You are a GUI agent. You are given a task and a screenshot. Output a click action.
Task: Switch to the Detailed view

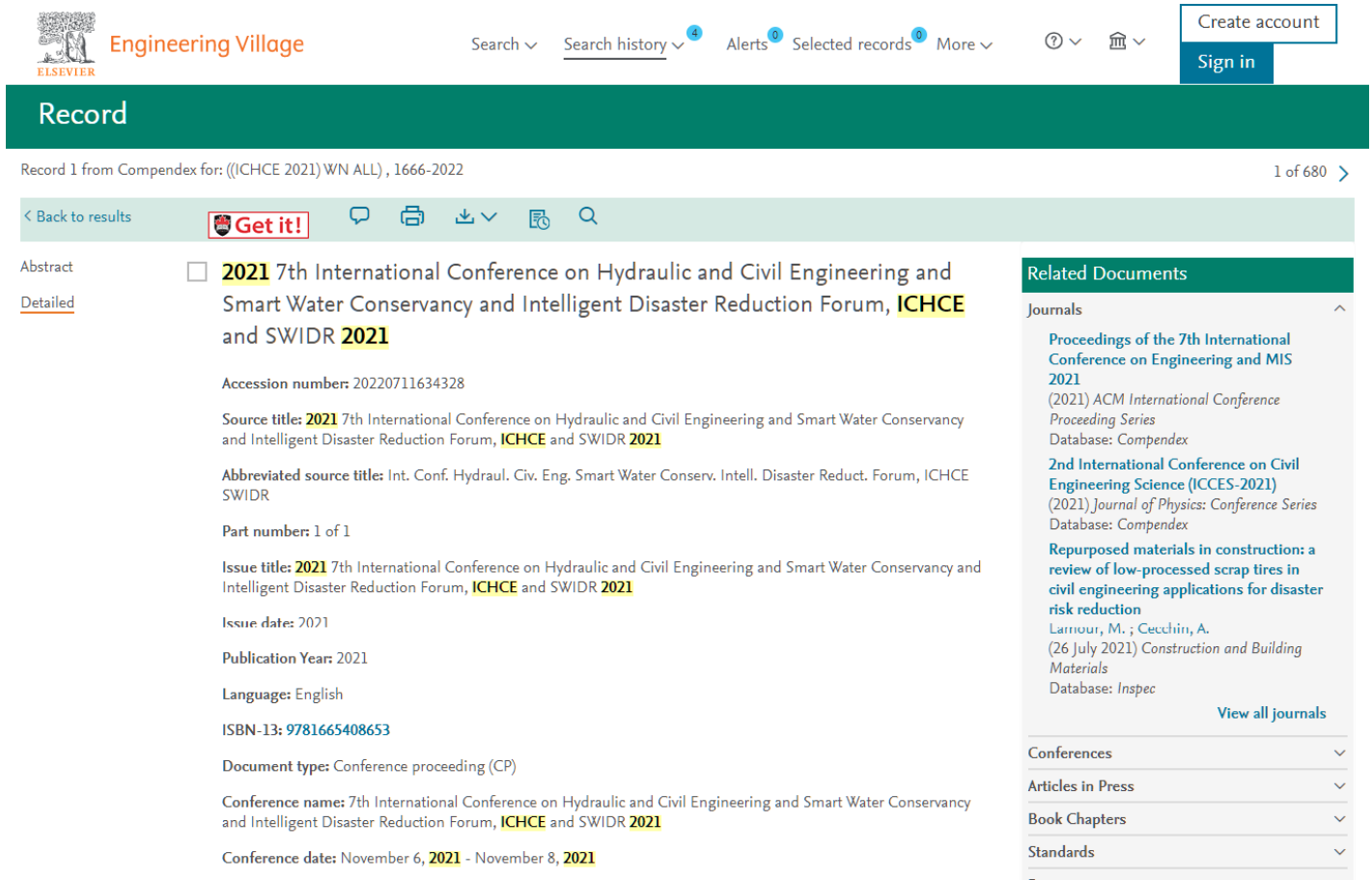pos(47,302)
